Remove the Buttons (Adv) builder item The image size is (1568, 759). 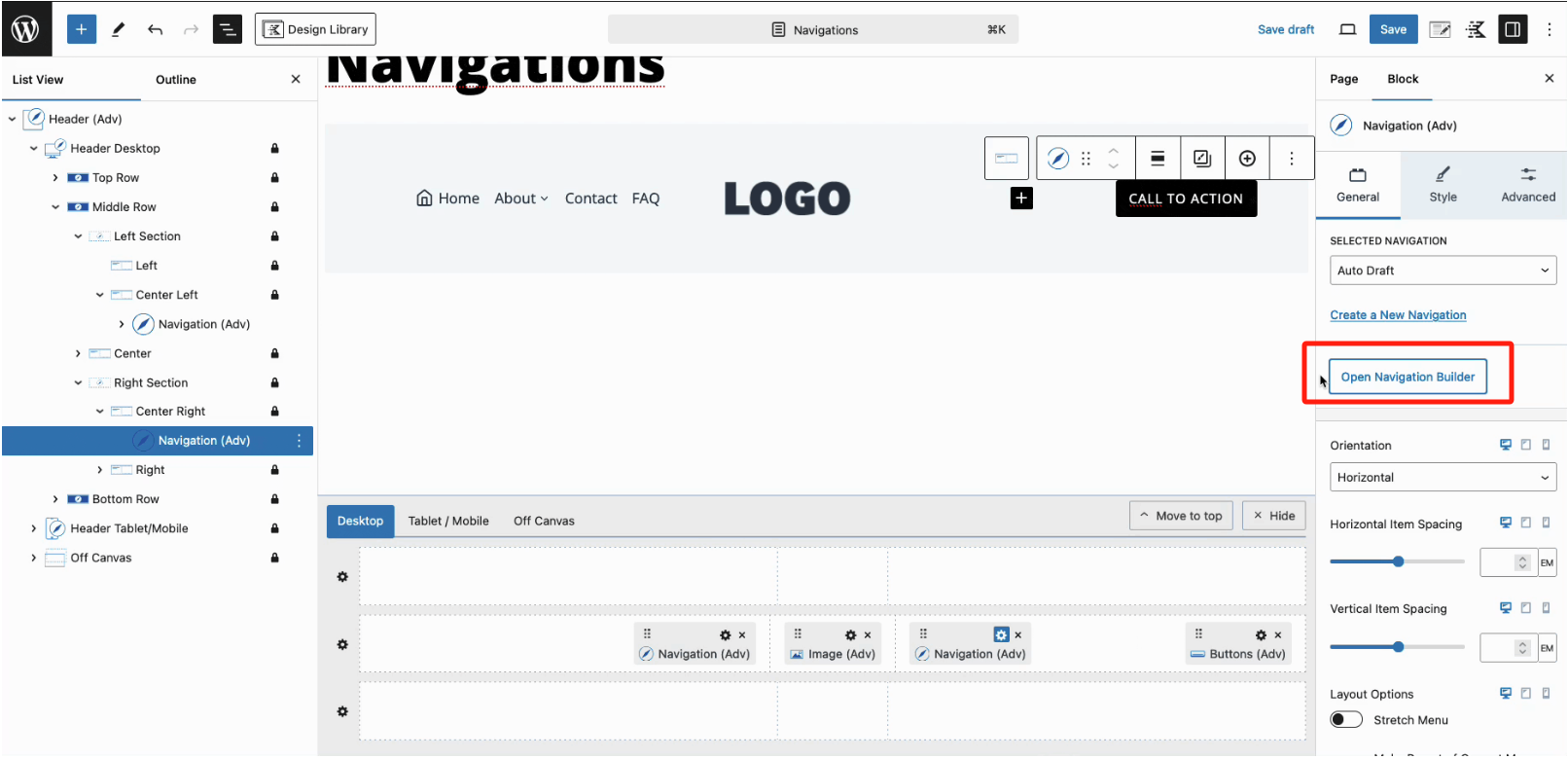1278,635
